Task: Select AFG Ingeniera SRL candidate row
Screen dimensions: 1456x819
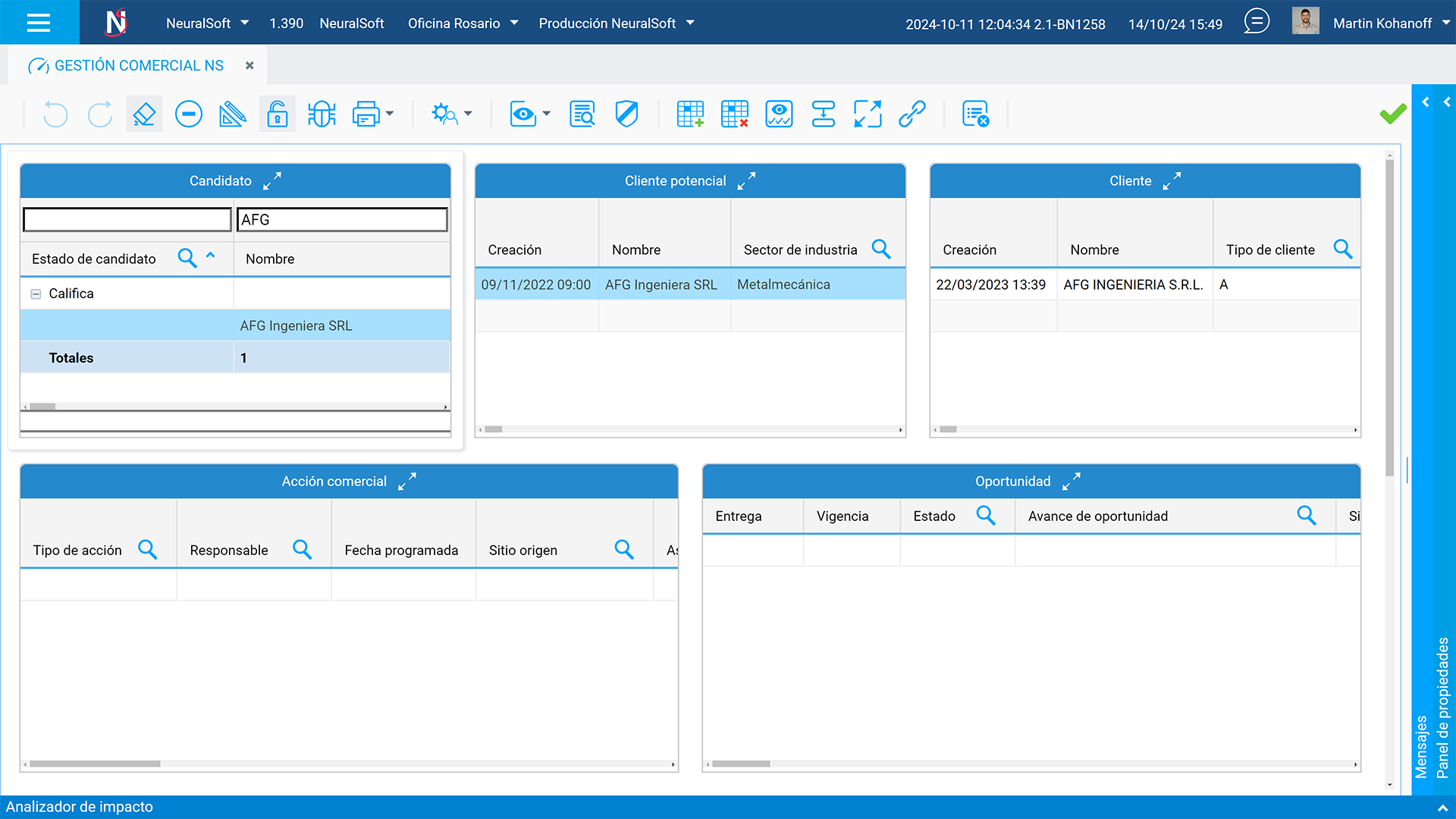Action: coord(235,325)
